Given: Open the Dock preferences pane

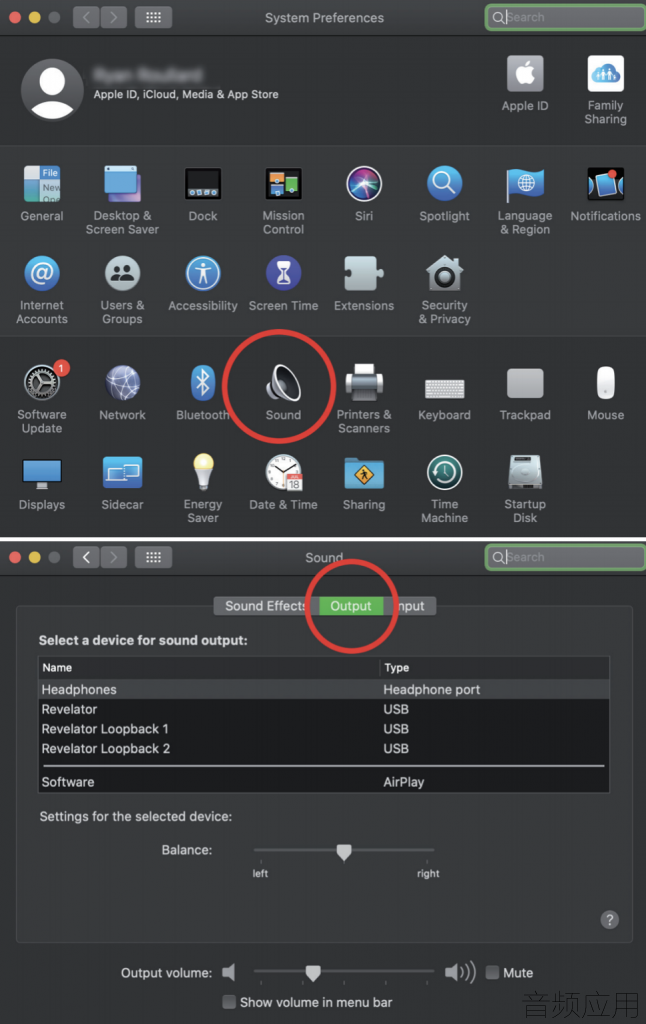Looking at the screenshot, I should pyautogui.click(x=202, y=194).
